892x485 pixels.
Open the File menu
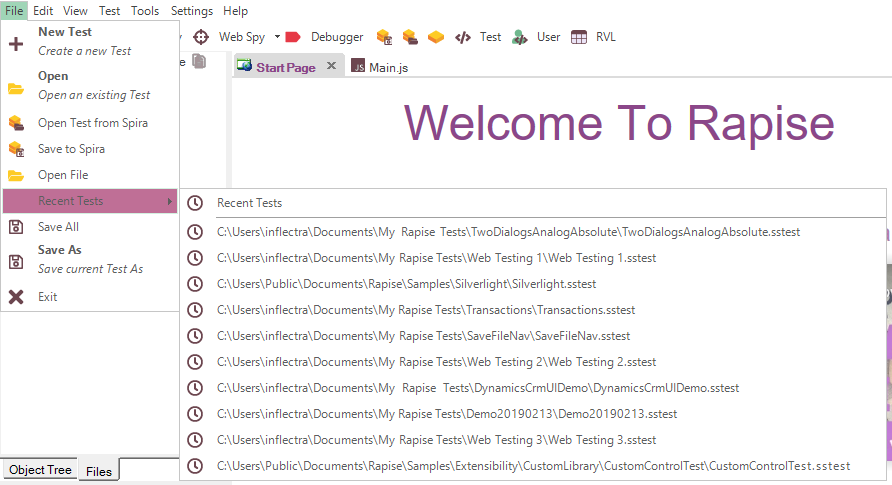[x=14, y=11]
